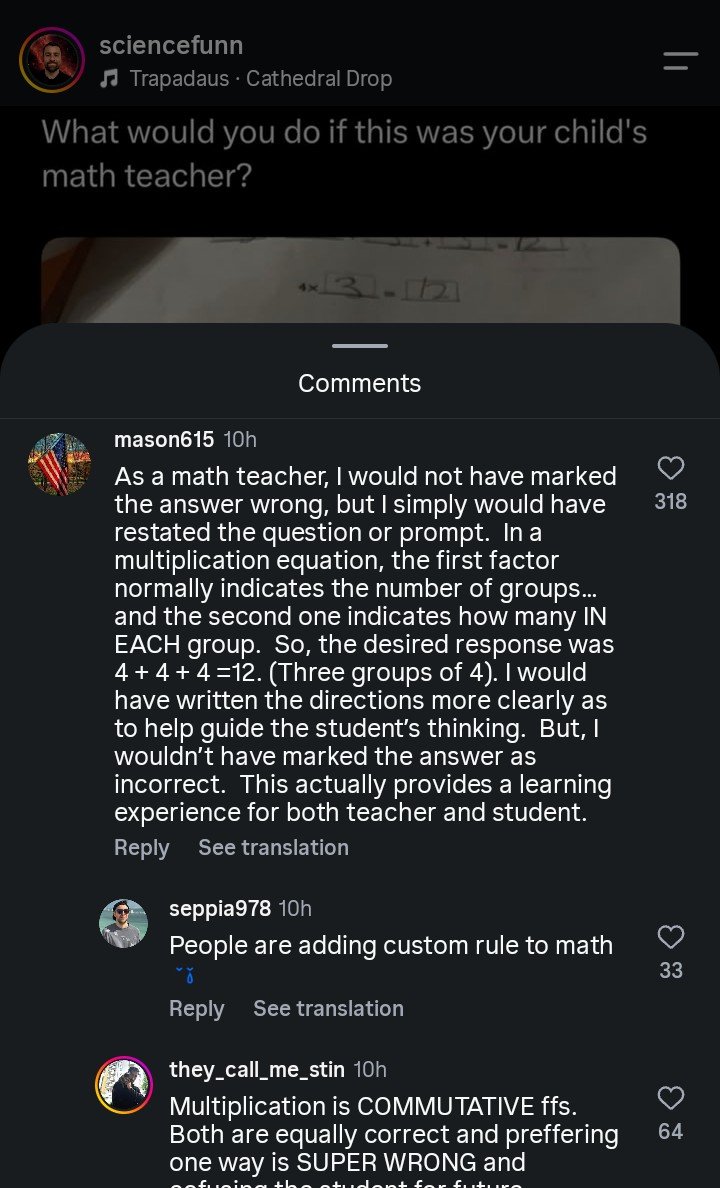Open they_call_me_stin username link
Screen dimensions: 720x1188
[256, 1070]
